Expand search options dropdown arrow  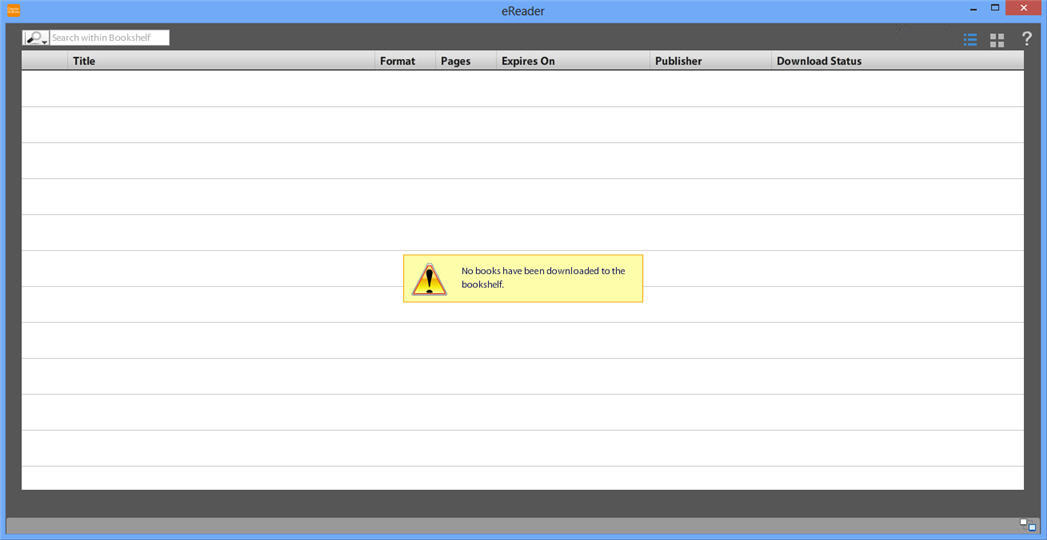45,42
